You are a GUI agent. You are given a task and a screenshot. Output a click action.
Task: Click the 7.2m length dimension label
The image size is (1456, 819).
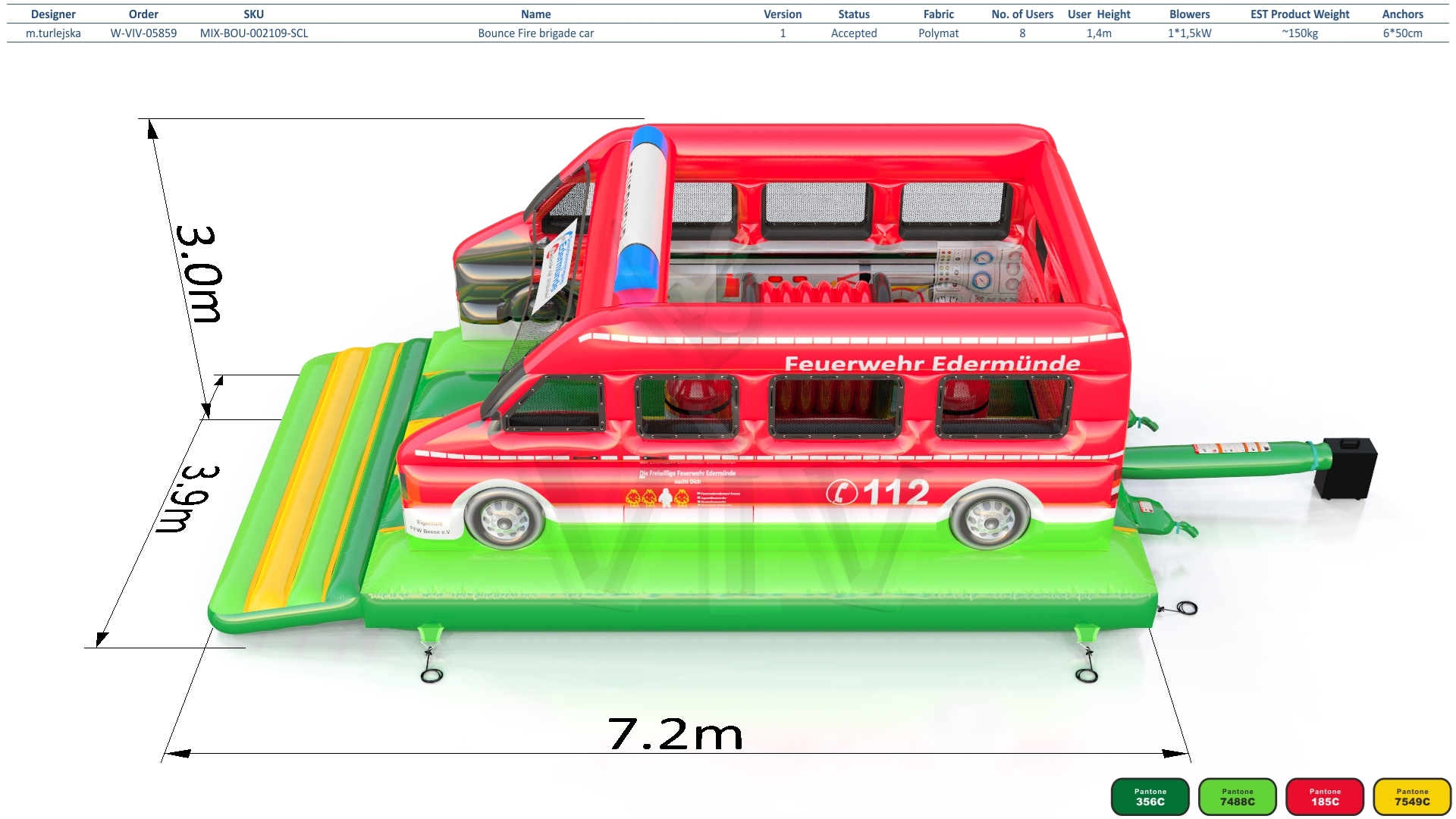click(676, 734)
